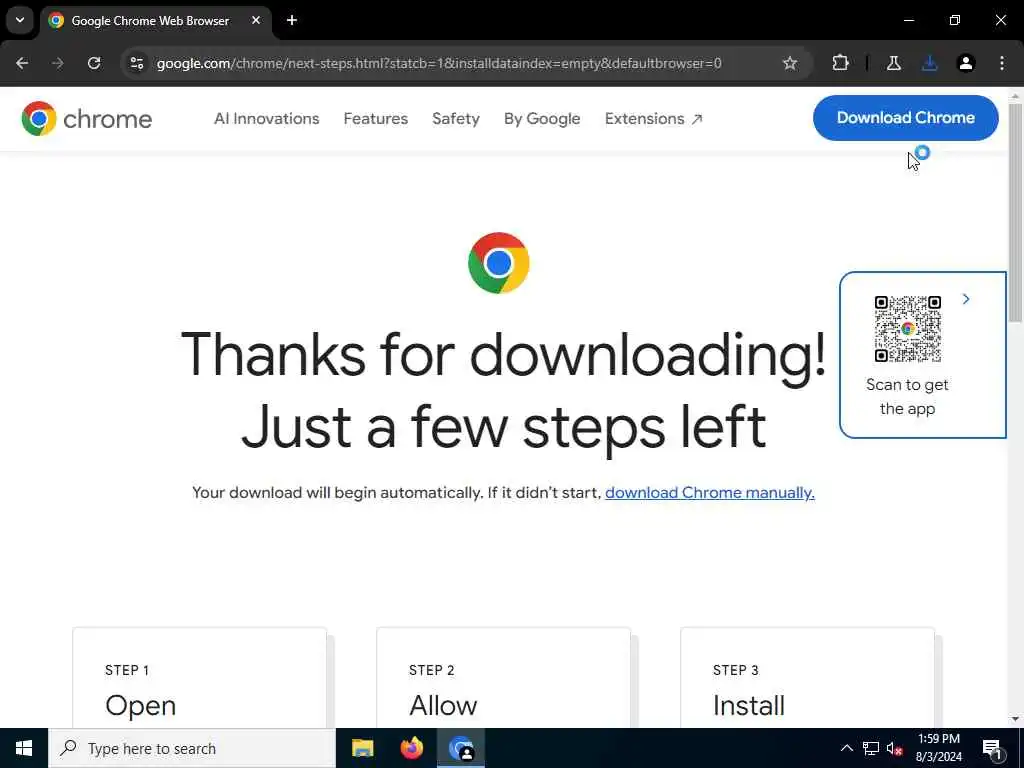Open tab search dropdown arrow

pyautogui.click(x=20, y=20)
